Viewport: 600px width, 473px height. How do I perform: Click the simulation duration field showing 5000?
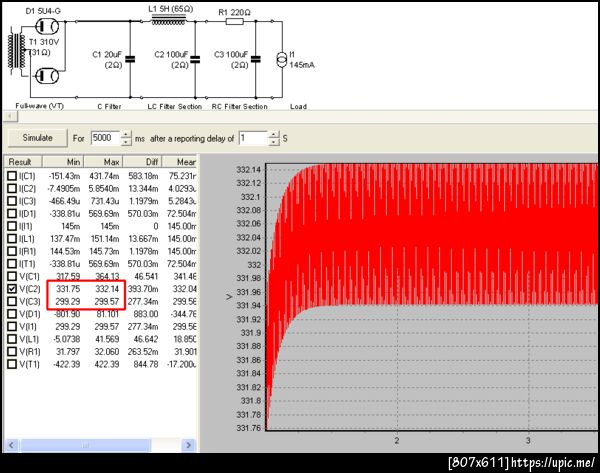(x=106, y=138)
